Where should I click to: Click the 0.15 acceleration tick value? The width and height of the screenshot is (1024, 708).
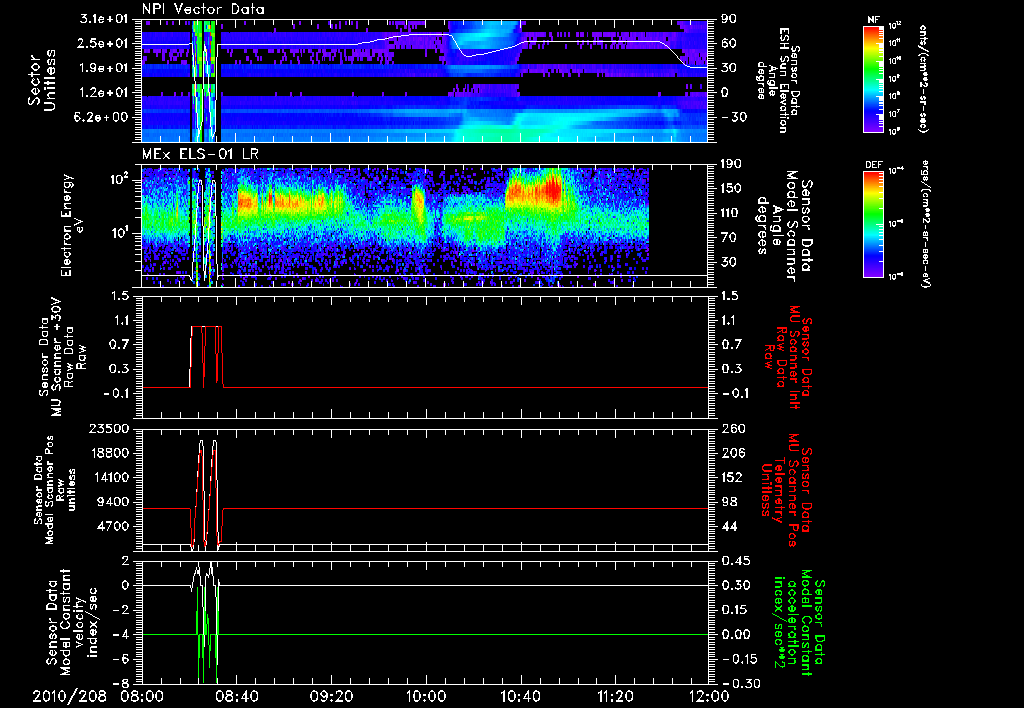click(735, 610)
